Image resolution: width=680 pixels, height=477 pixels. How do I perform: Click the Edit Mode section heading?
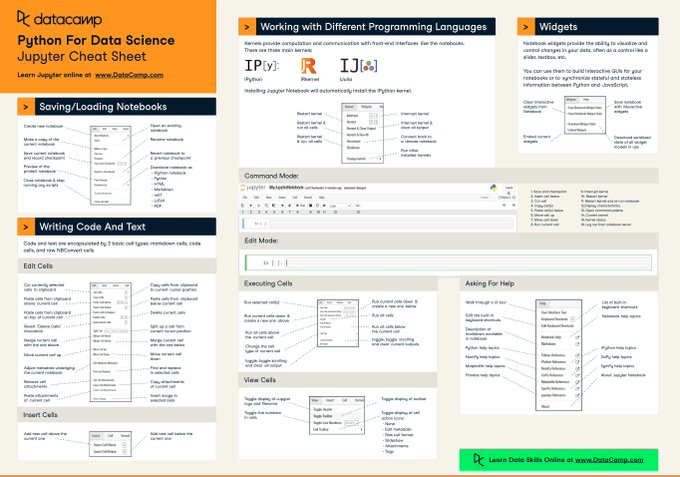[262, 240]
